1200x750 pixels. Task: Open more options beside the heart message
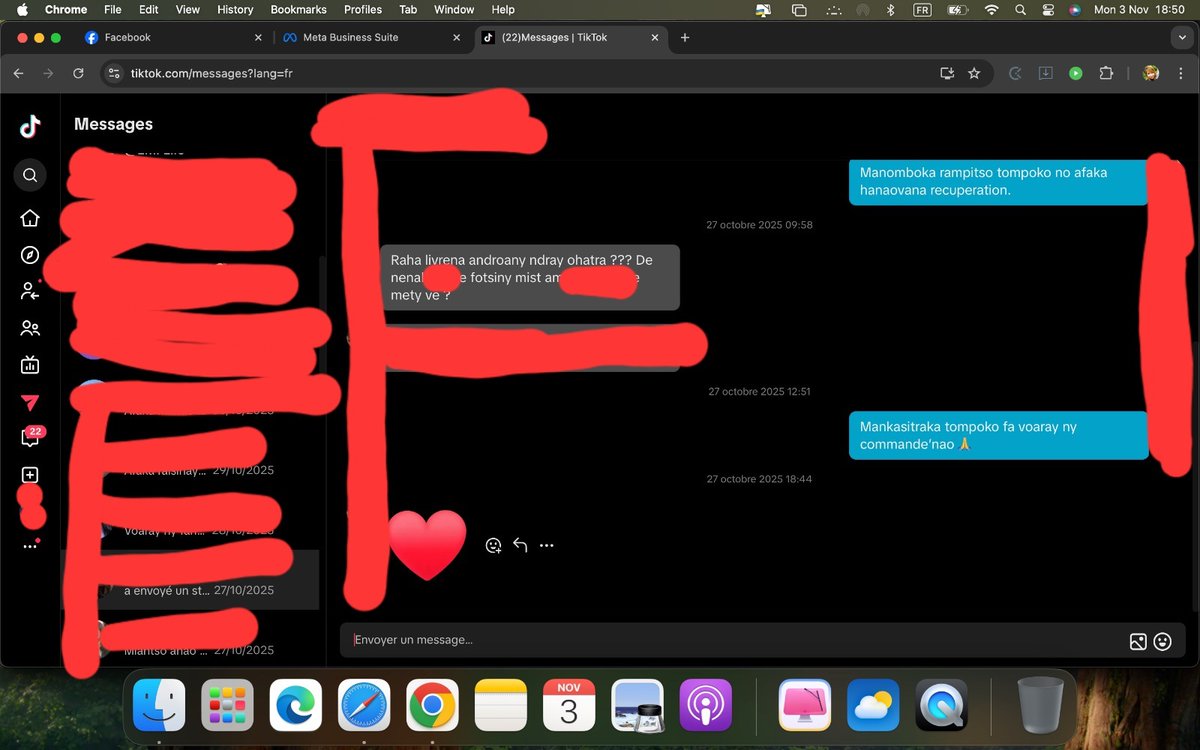pyautogui.click(x=546, y=545)
